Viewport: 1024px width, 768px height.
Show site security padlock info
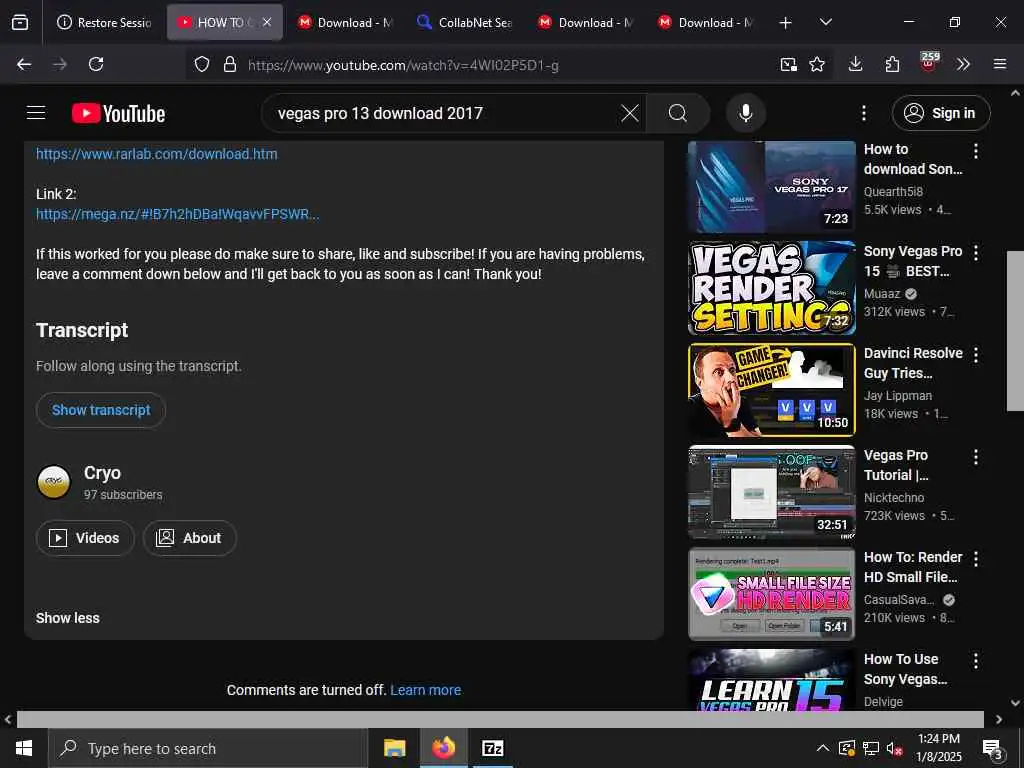click(230, 65)
